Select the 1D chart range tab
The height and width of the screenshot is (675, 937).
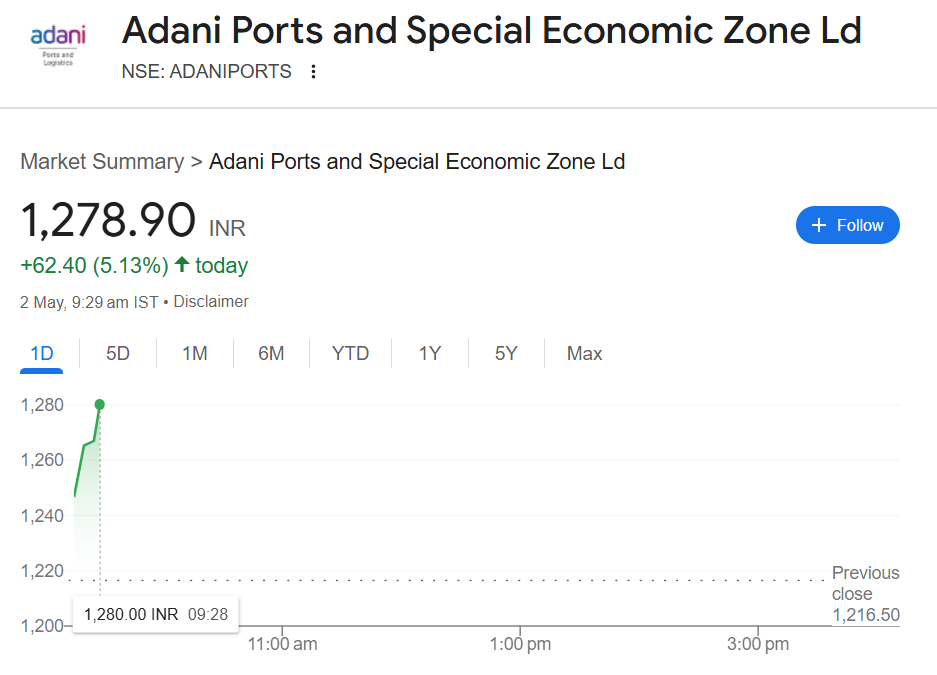(42, 354)
